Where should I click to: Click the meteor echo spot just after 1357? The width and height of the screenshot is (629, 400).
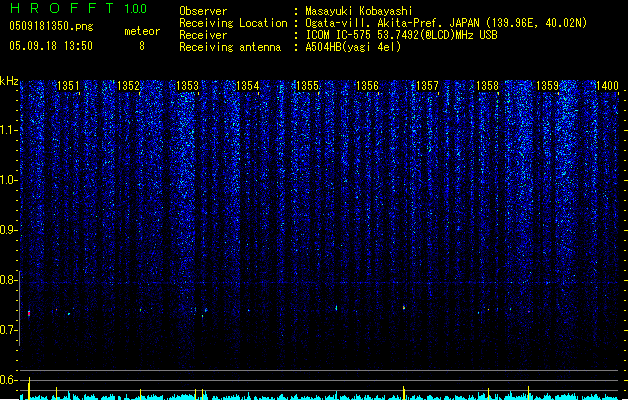(x=404, y=308)
